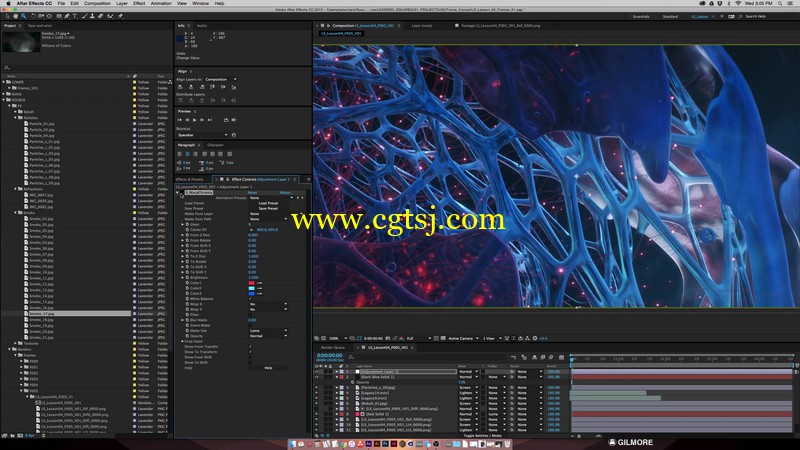Screen dimensions: 800x450
Task: Switch to the Effects & Presets tab
Action: (189, 179)
